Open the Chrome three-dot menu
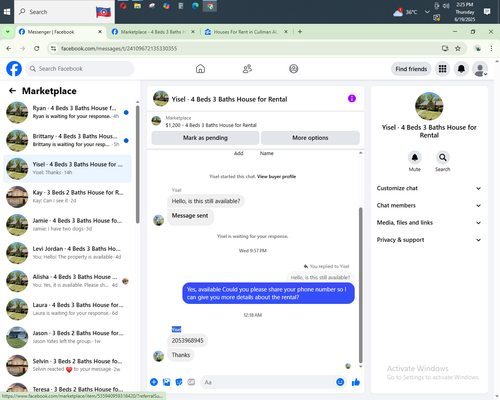 tap(491, 48)
